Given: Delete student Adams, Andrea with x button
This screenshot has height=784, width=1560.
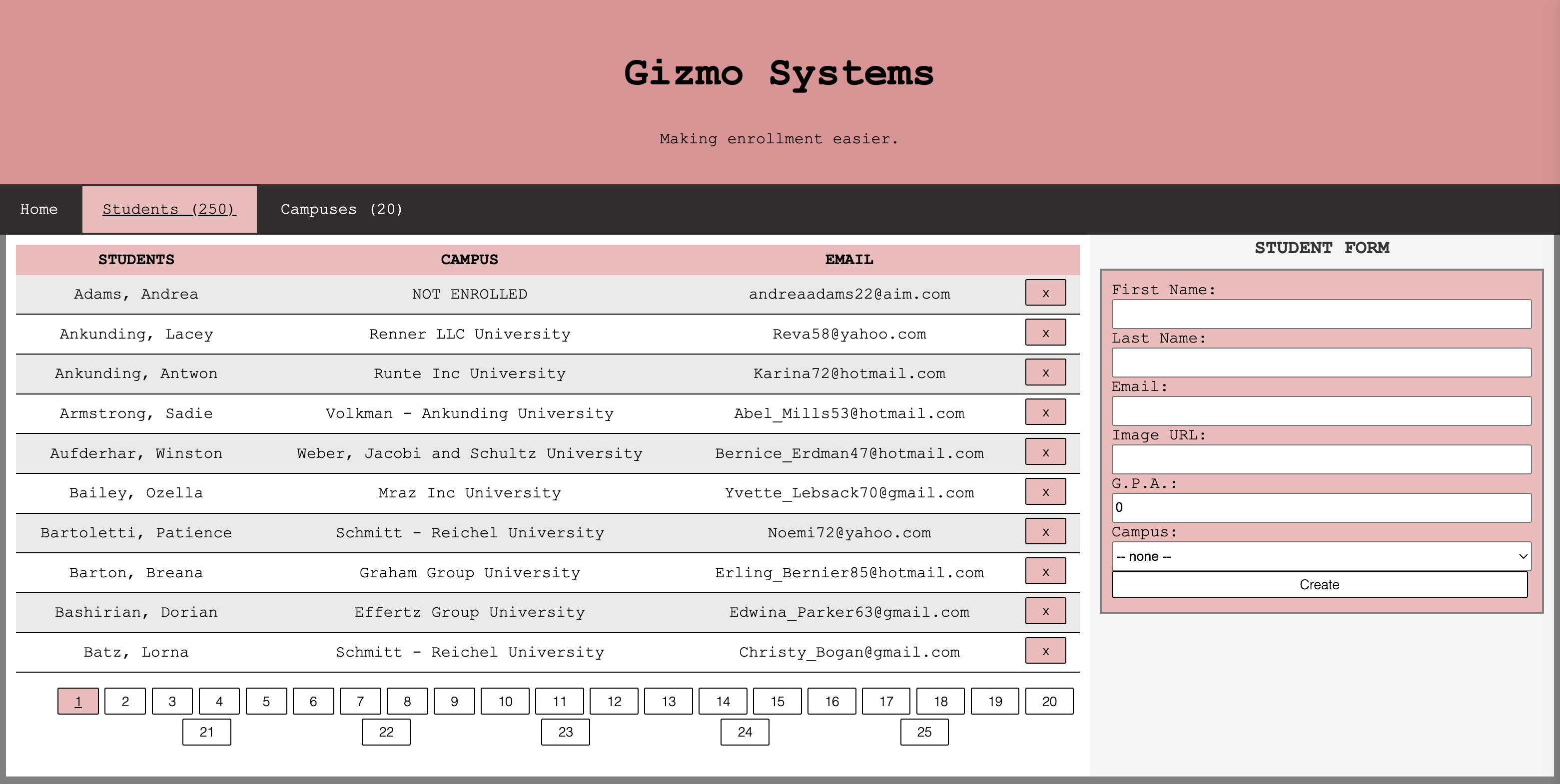Looking at the screenshot, I should pyautogui.click(x=1045, y=293).
